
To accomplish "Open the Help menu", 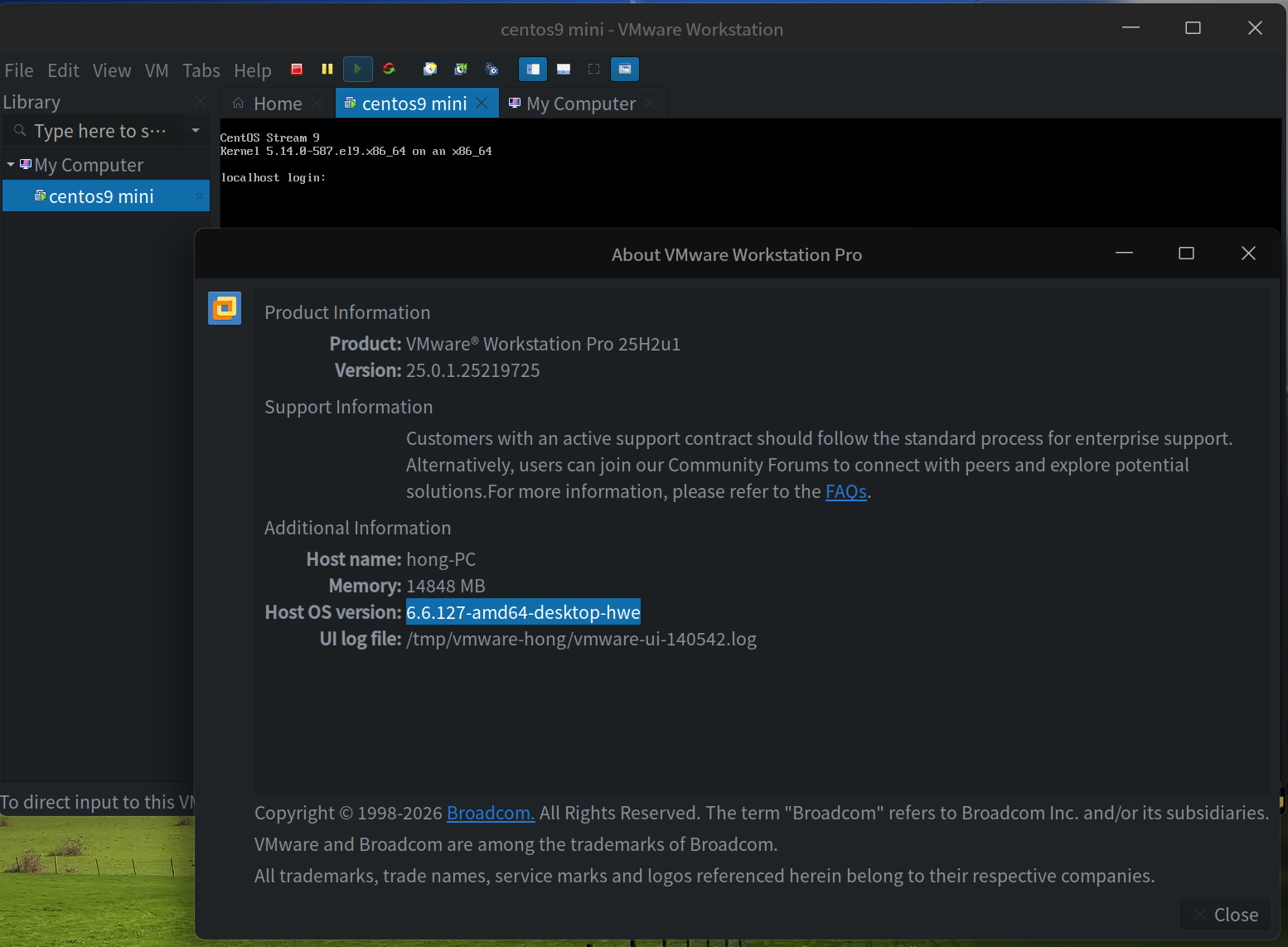I will pos(253,70).
